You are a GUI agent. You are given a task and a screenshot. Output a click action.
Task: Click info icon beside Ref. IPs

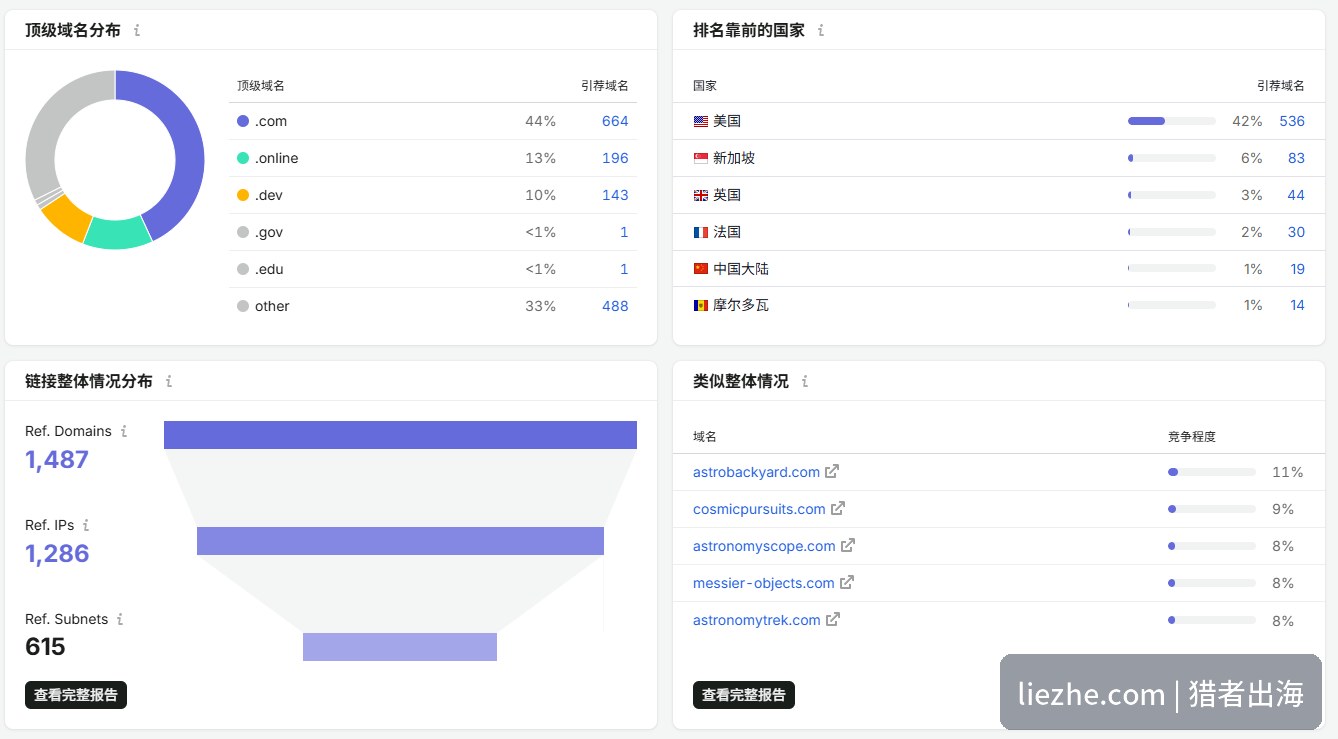tap(86, 525)
